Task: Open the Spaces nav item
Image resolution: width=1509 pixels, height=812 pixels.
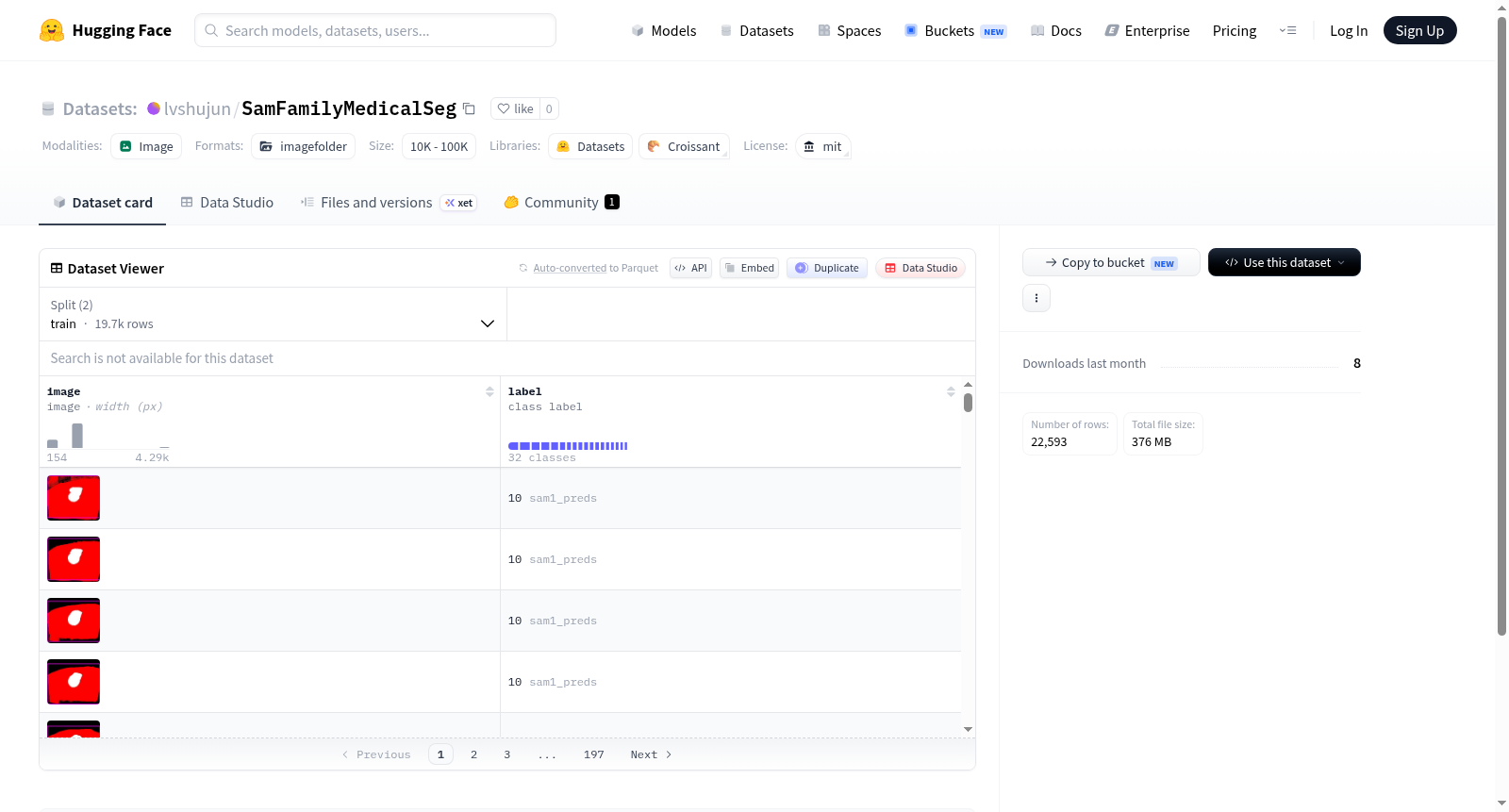Action: (x=849, y=30)
